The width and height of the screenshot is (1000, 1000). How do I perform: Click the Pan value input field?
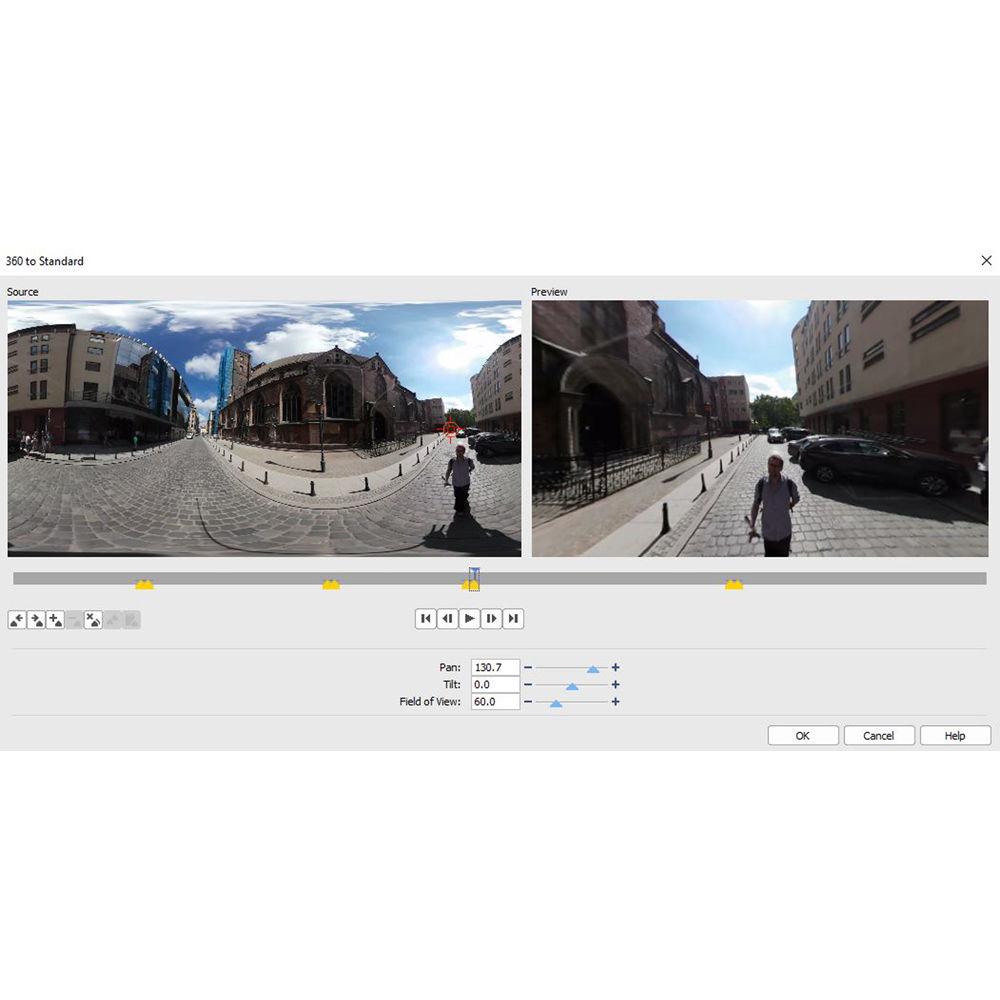[494, 667]
